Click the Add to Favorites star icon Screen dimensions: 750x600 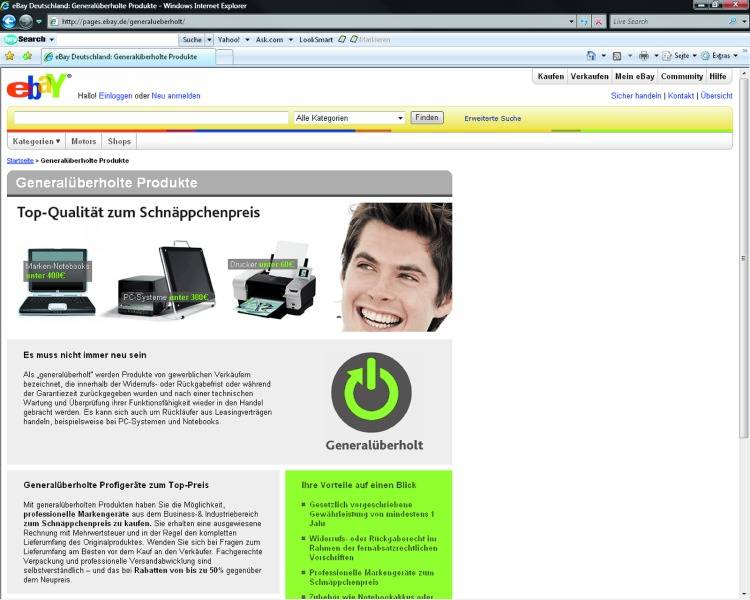pyautogui.click(x=27, y=56)
